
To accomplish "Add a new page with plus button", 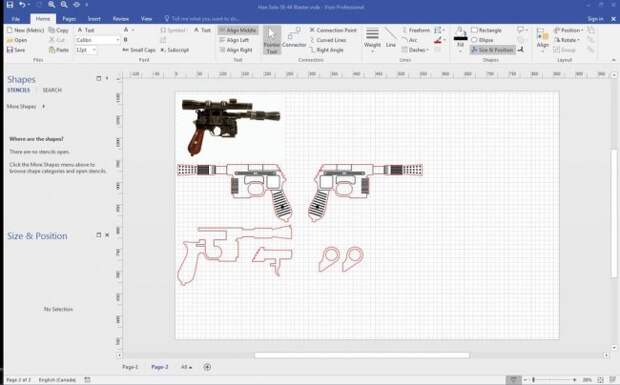I will coord(207,367).
